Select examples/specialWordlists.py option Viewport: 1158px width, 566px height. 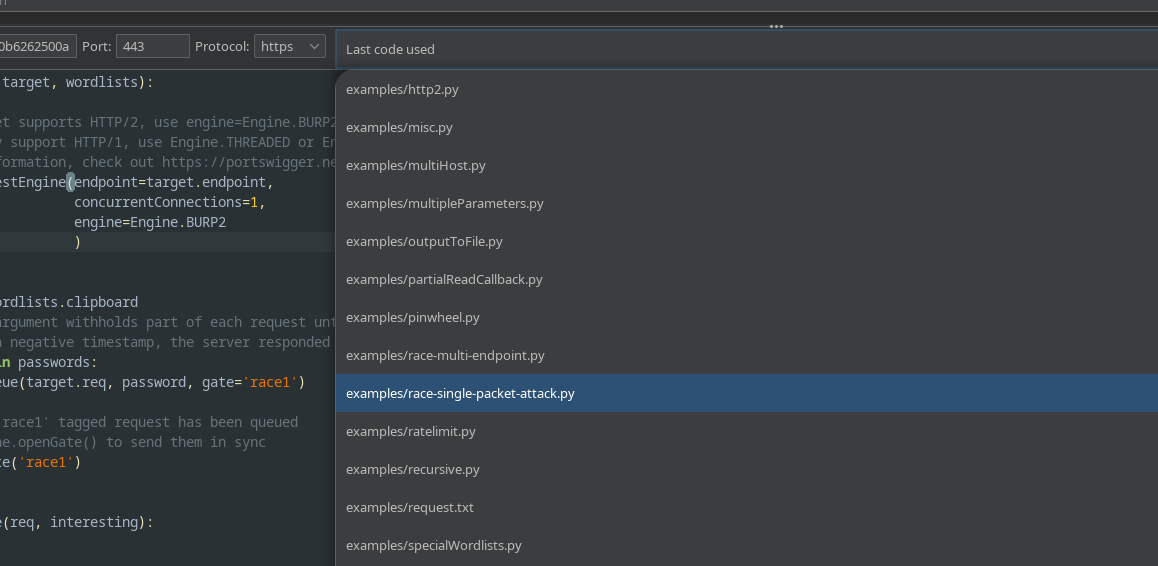tap(433, 545)
